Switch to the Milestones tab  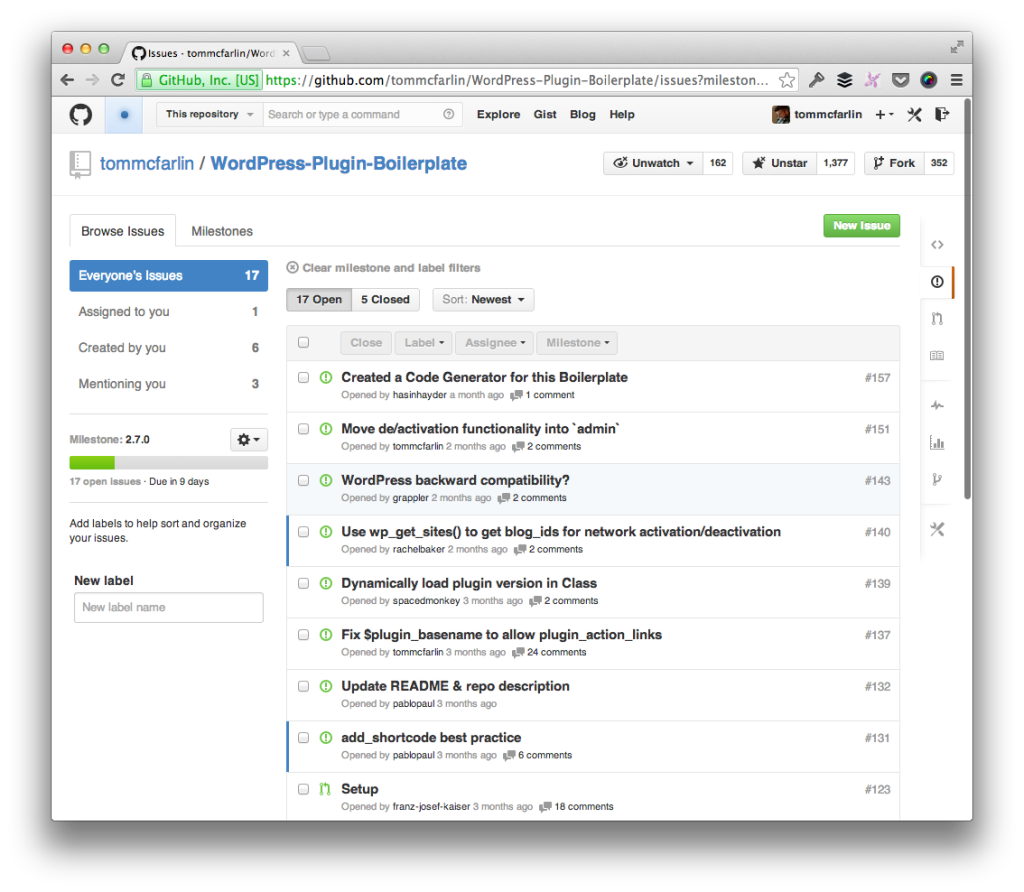click(x=222, y=231)
